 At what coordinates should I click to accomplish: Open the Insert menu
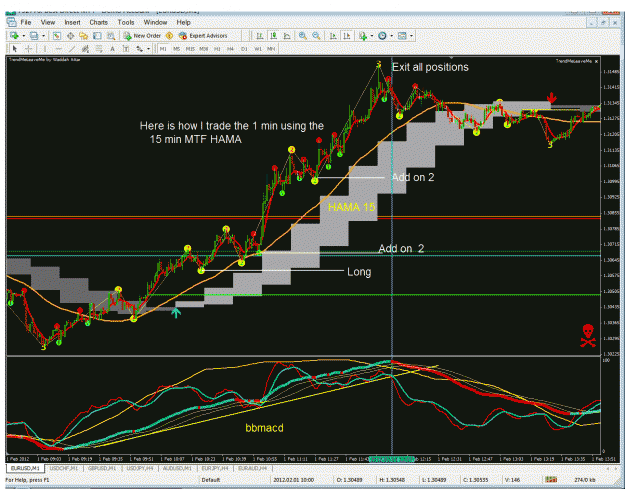pyautogui.click(x=72, y=22)
